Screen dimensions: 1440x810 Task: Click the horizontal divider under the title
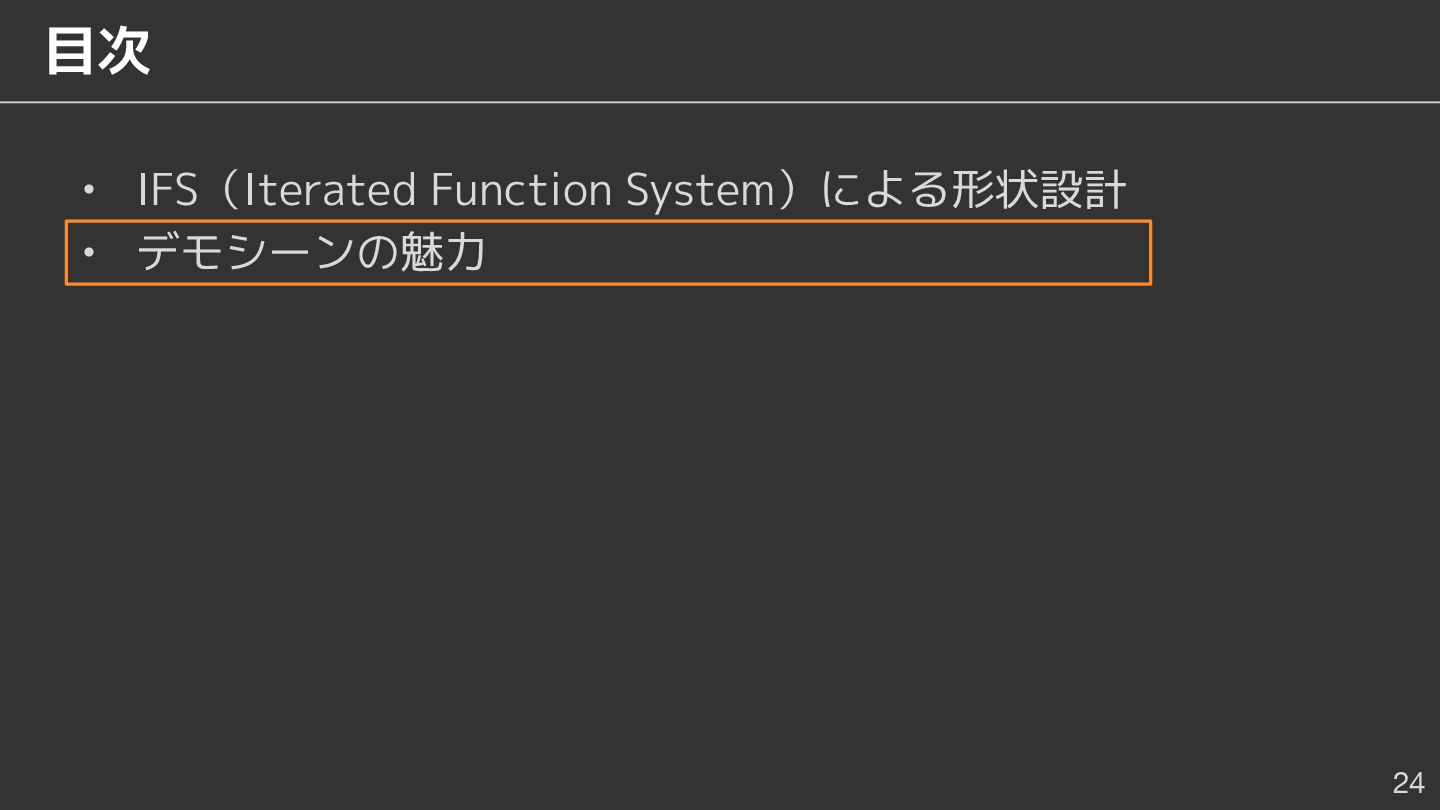(x=720, y=102)
